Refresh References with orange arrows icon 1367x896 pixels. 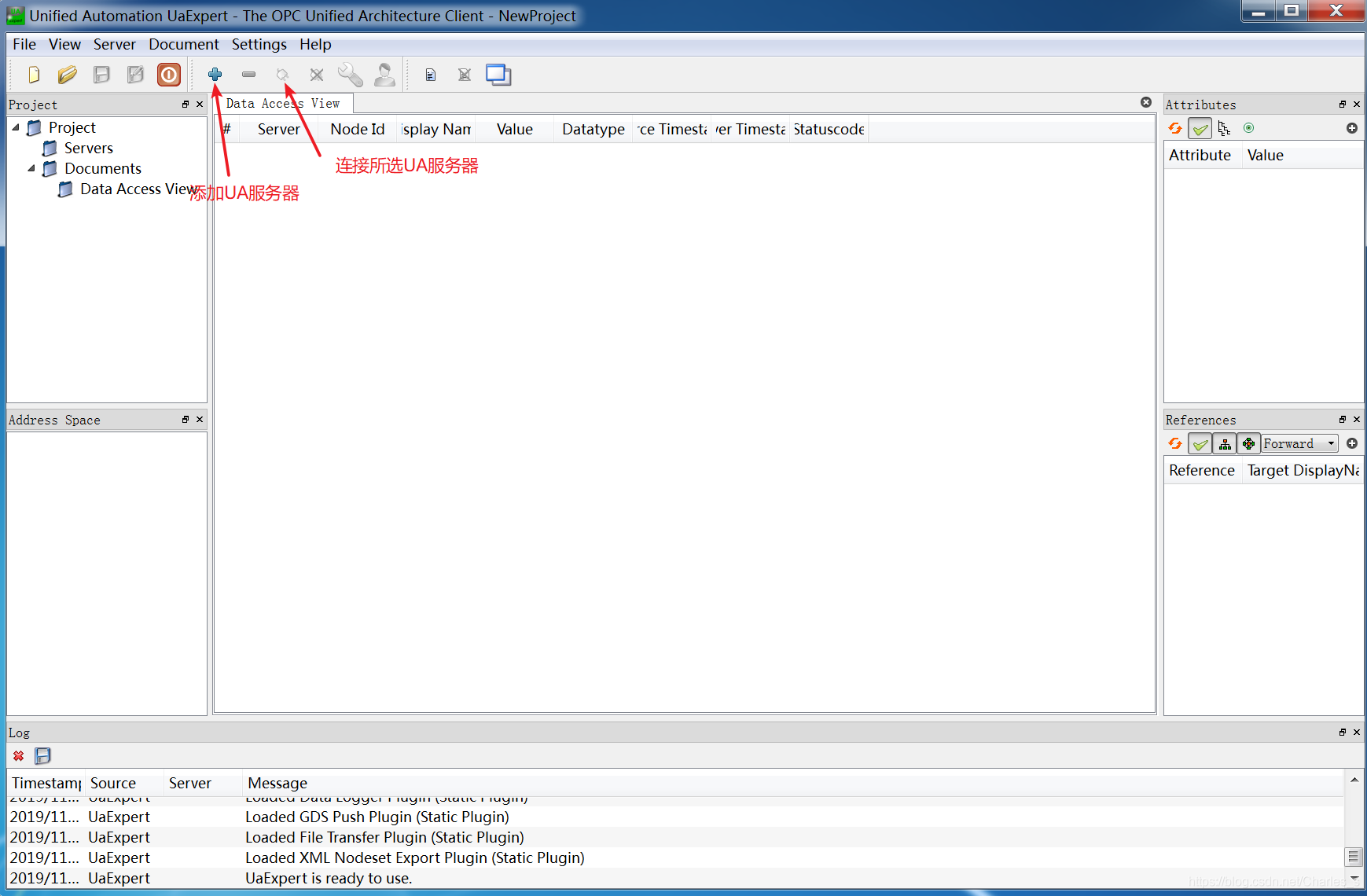coord(1175,443)
